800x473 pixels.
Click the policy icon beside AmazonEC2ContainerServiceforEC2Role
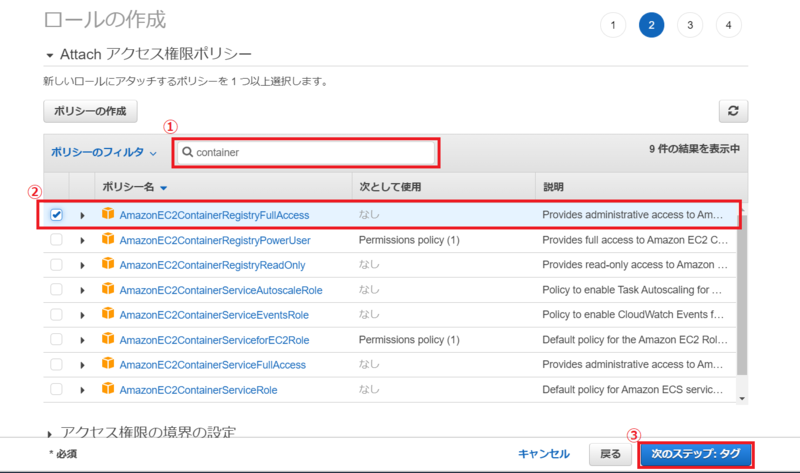(x=108, y=338)
